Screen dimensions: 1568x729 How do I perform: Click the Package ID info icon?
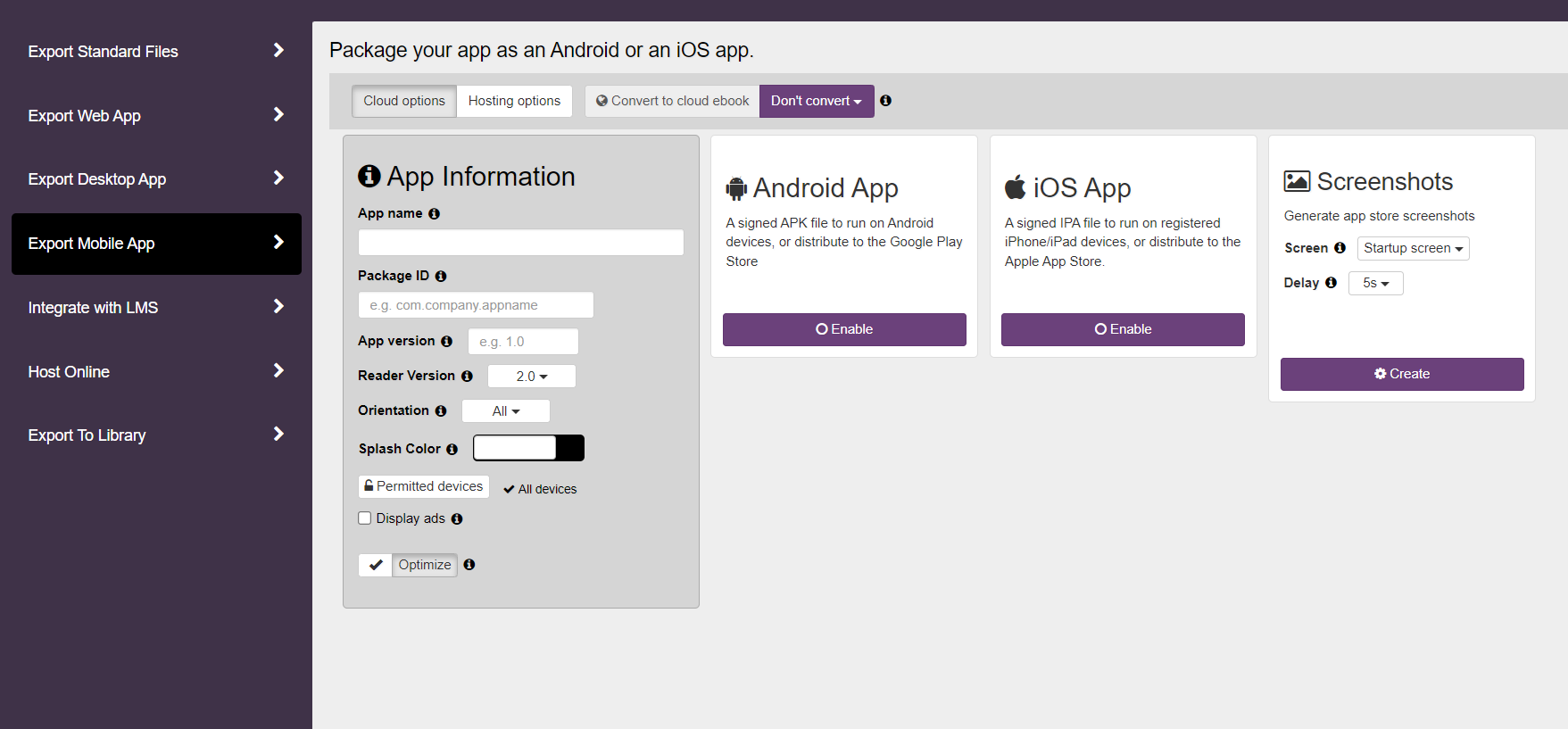(x=441, y=277)
